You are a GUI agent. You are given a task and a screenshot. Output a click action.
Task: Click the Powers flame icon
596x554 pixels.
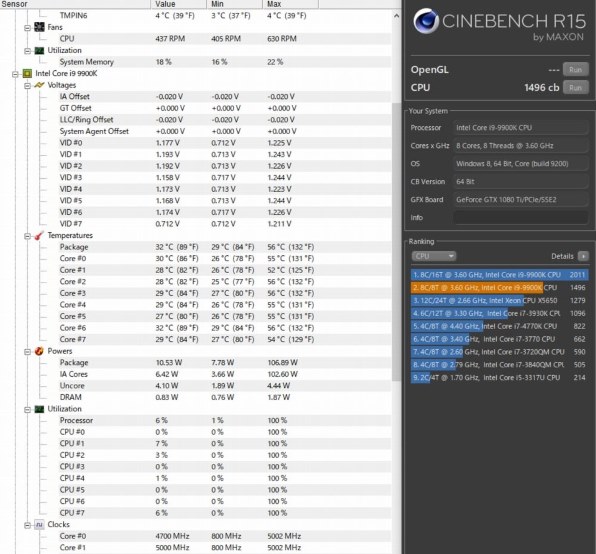(39, 351)
